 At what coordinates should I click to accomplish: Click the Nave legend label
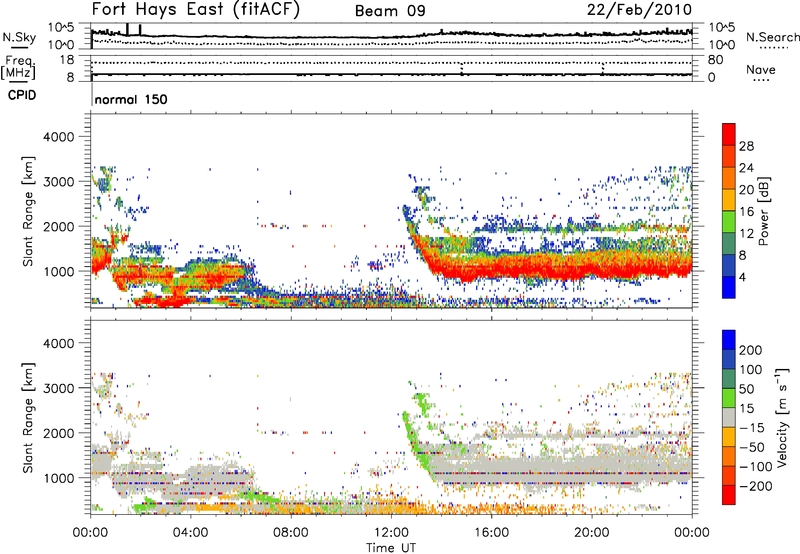point(761,69)
